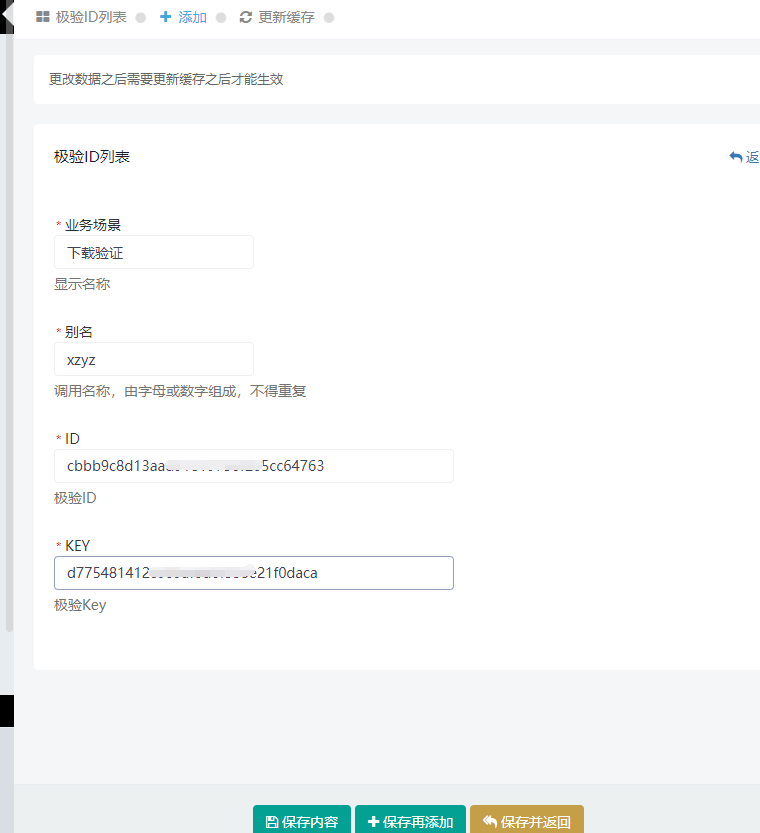Click the hint text 调用名称，由字母或数字组成，不得重复
760x833 pixels.
click(x=180, y=392)
